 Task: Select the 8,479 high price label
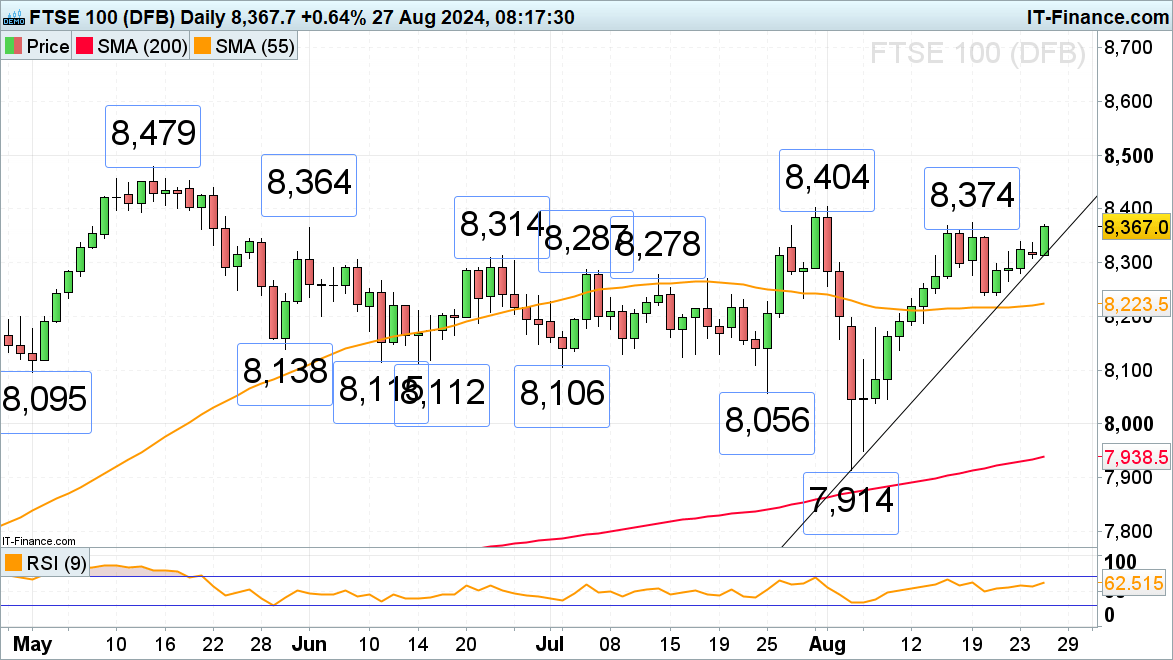pyautogui.click(x=153, y=135)
